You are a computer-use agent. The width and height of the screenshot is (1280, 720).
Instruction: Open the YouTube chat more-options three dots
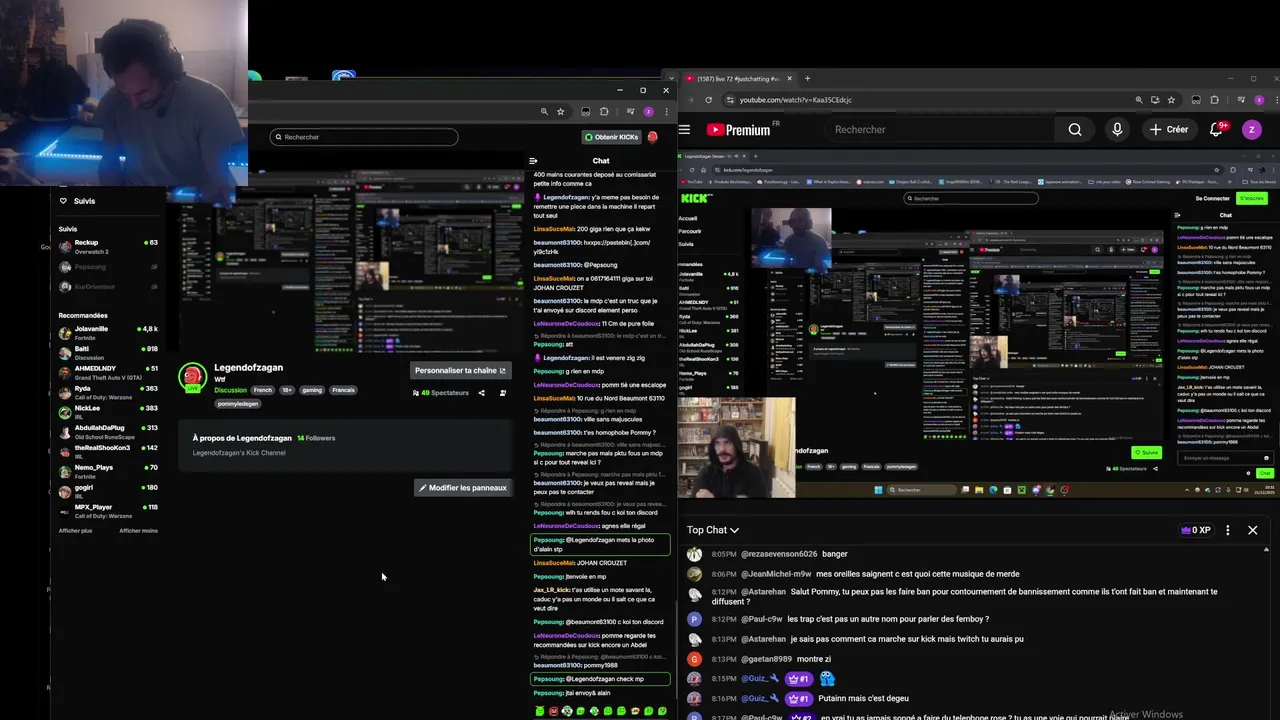[x=1228, y=530]
